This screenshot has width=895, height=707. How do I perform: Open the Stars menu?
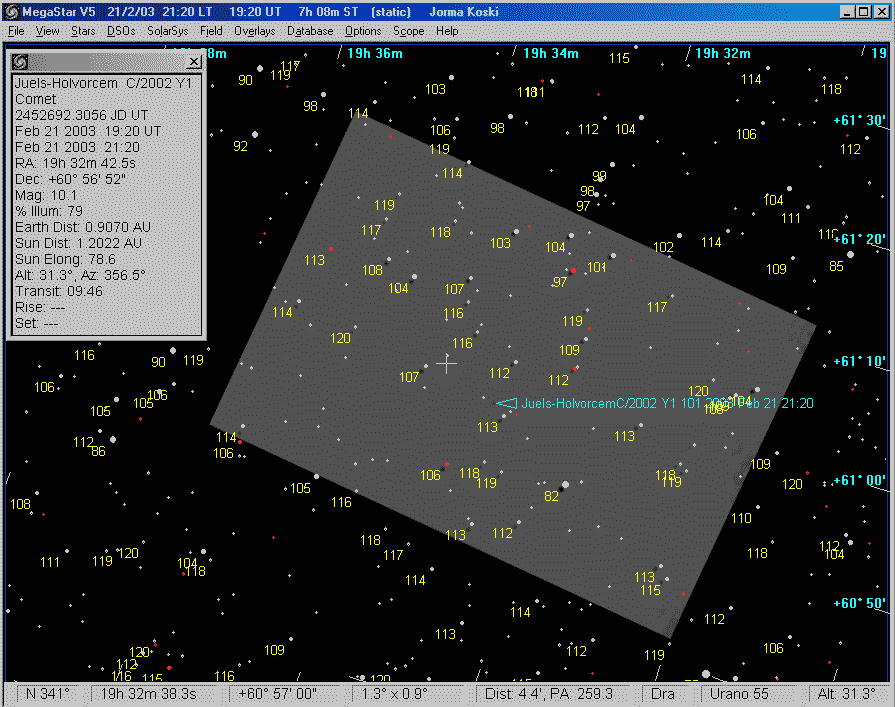pyautogui.click(x=82, y=31)
